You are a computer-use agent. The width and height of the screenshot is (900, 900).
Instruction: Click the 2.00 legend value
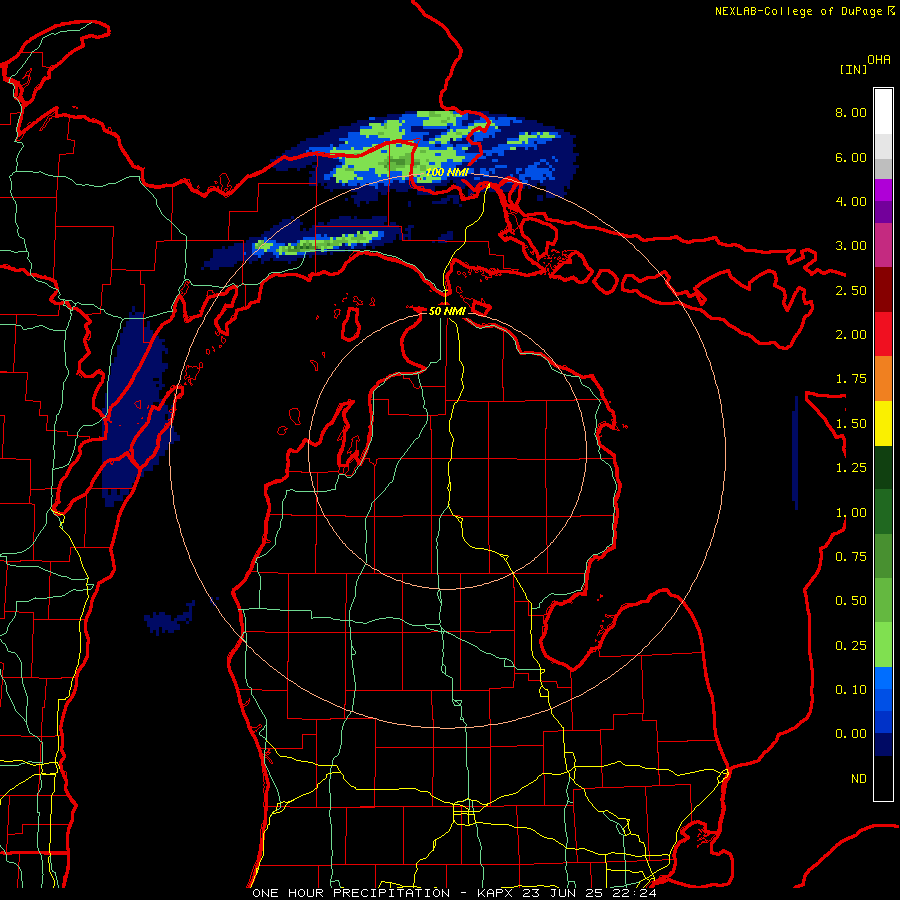tap(851, 335)
